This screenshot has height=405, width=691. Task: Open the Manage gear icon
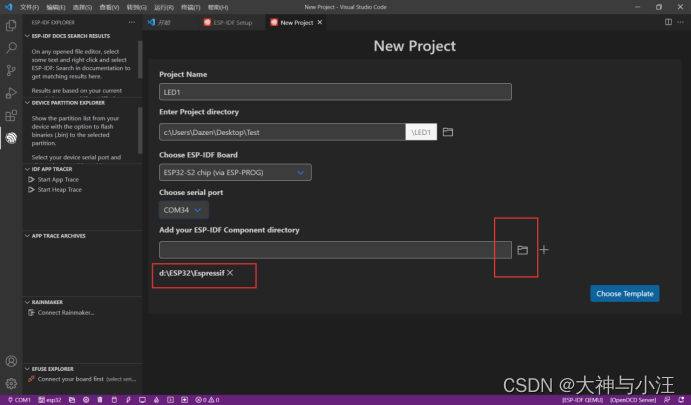[11, 383]
